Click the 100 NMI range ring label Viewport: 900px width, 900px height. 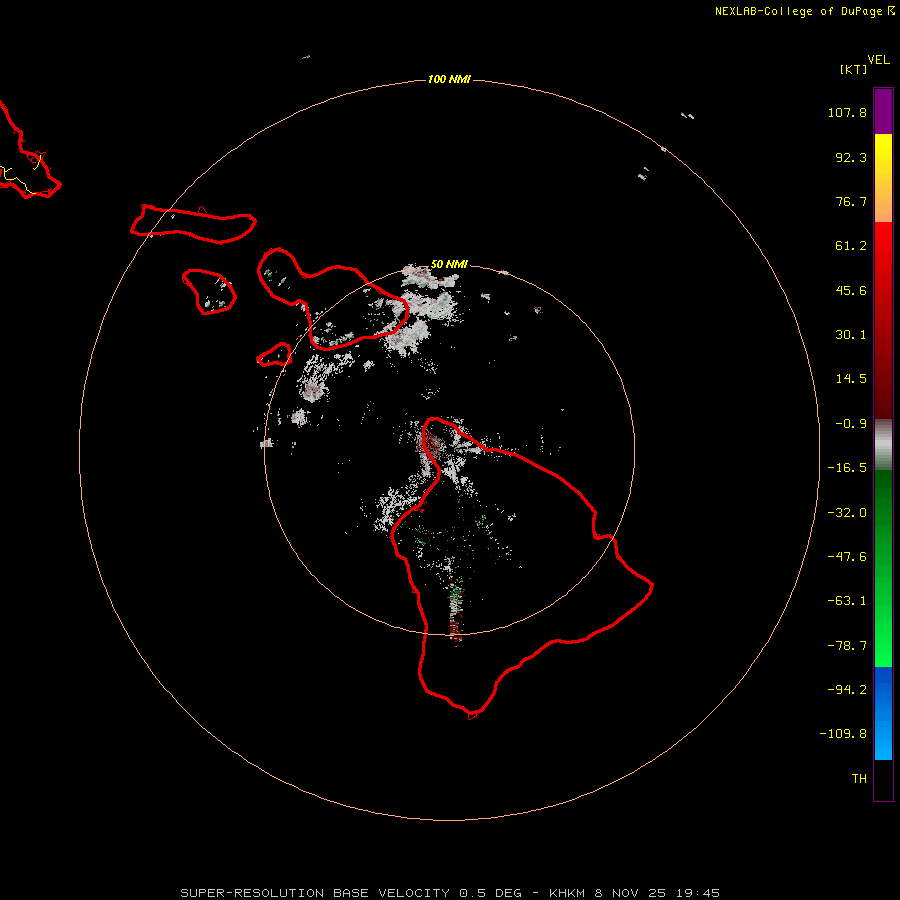coord(449,79)
